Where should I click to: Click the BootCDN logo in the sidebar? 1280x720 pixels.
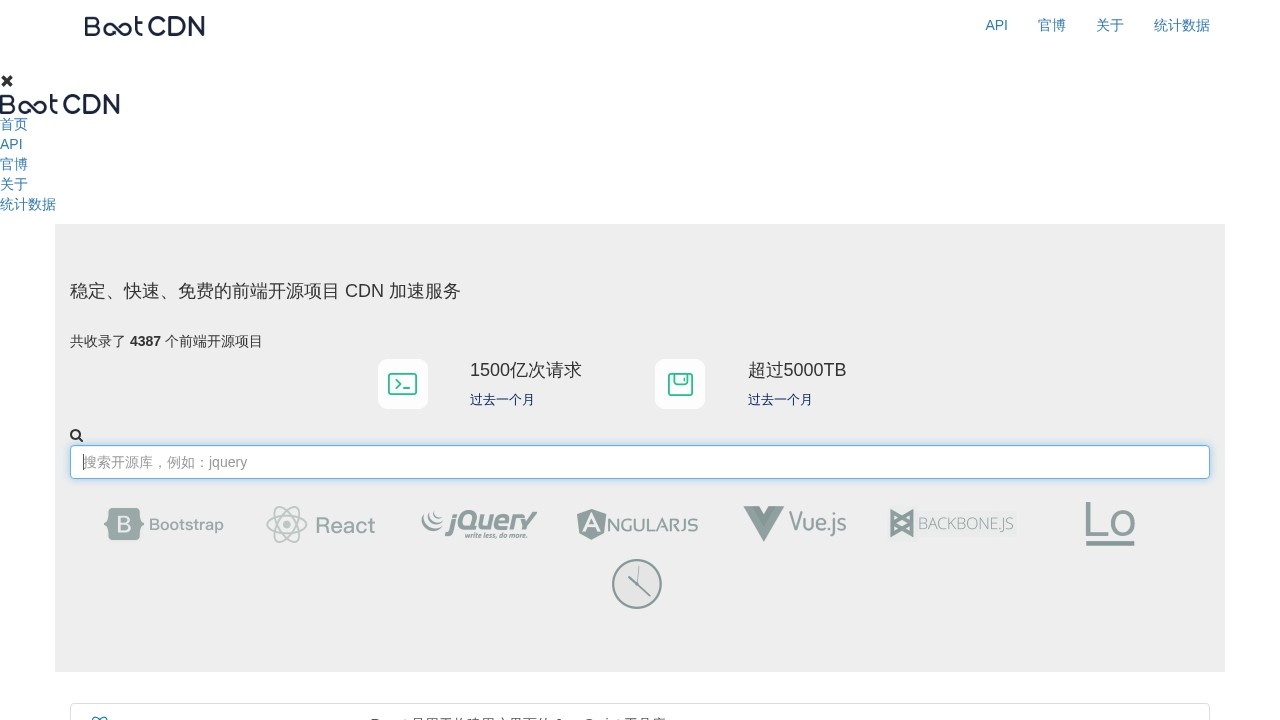[60, 104]
